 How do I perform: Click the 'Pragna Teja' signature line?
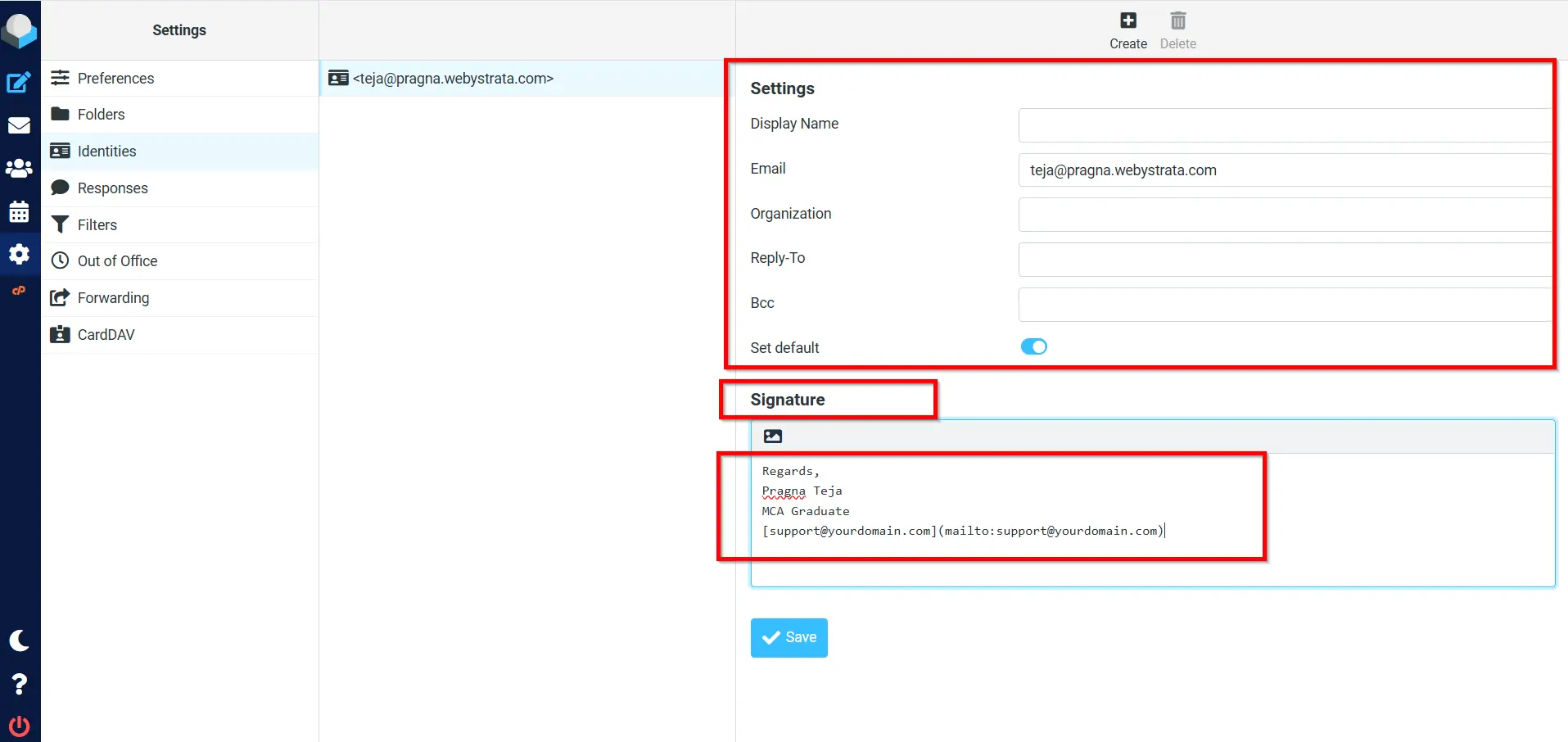point(802,491)
